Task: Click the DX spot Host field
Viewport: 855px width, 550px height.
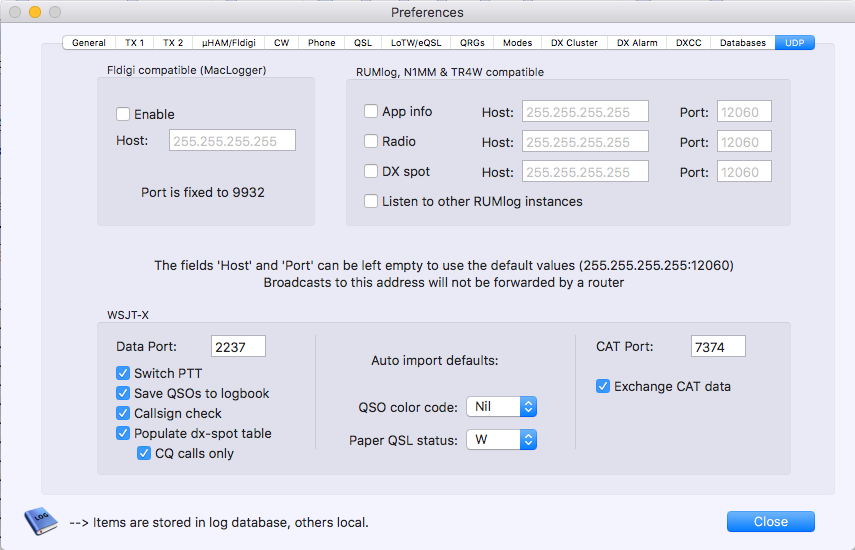Action: 585,172
